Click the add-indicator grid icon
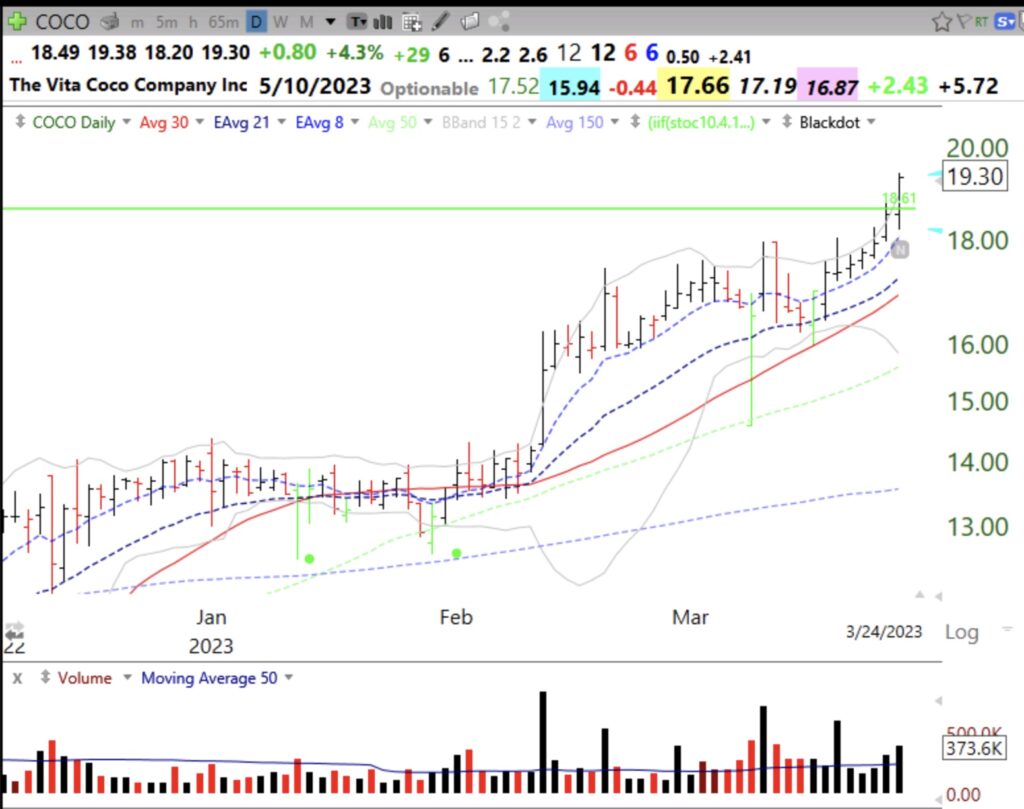This screenshot has width=1024, height=809. pyautogui.click(x=411, y=22)
